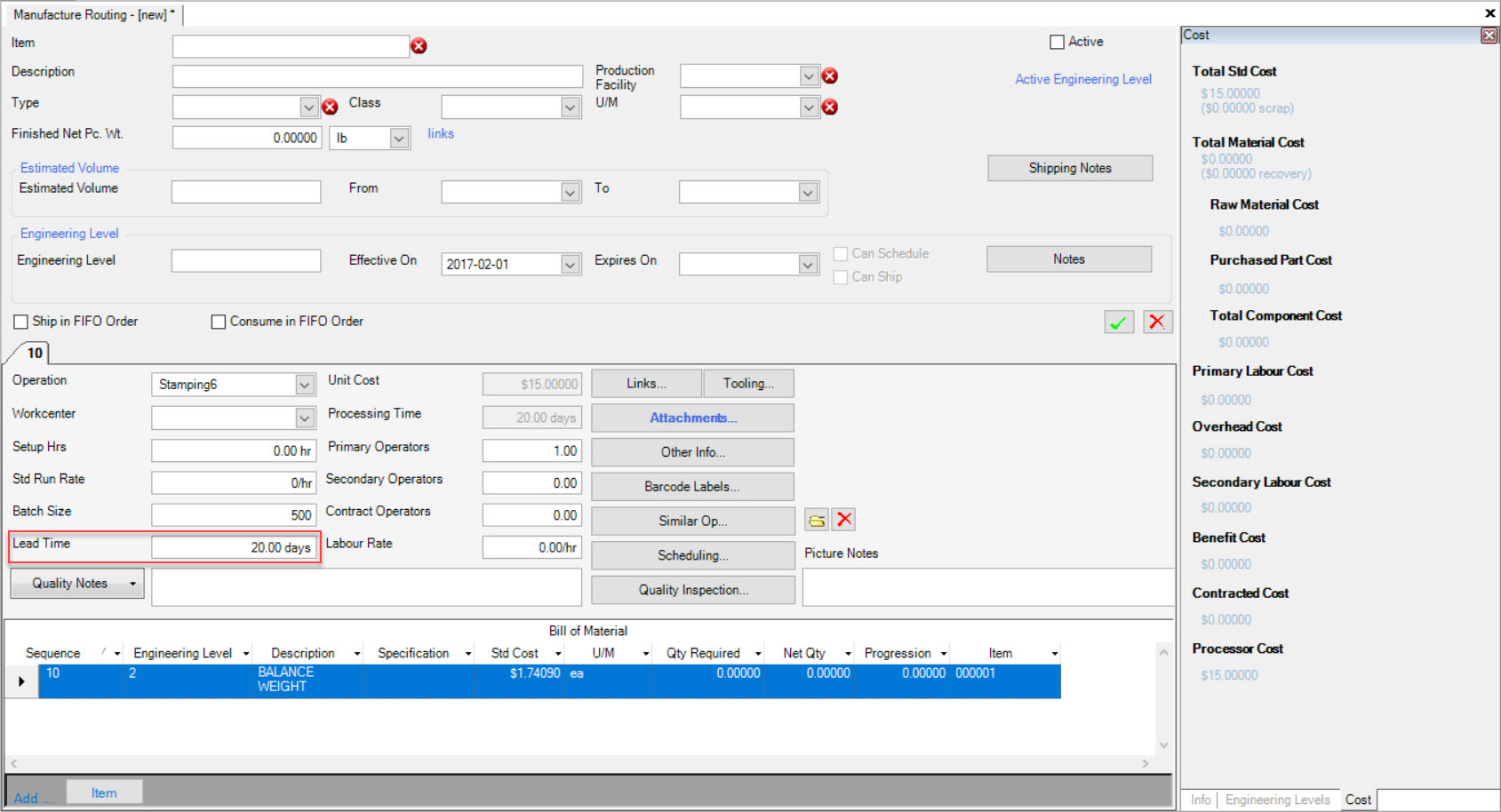Close the Manufacture Routing window
This screenshot has width=1501, height=812.
tap(1490, 13)
